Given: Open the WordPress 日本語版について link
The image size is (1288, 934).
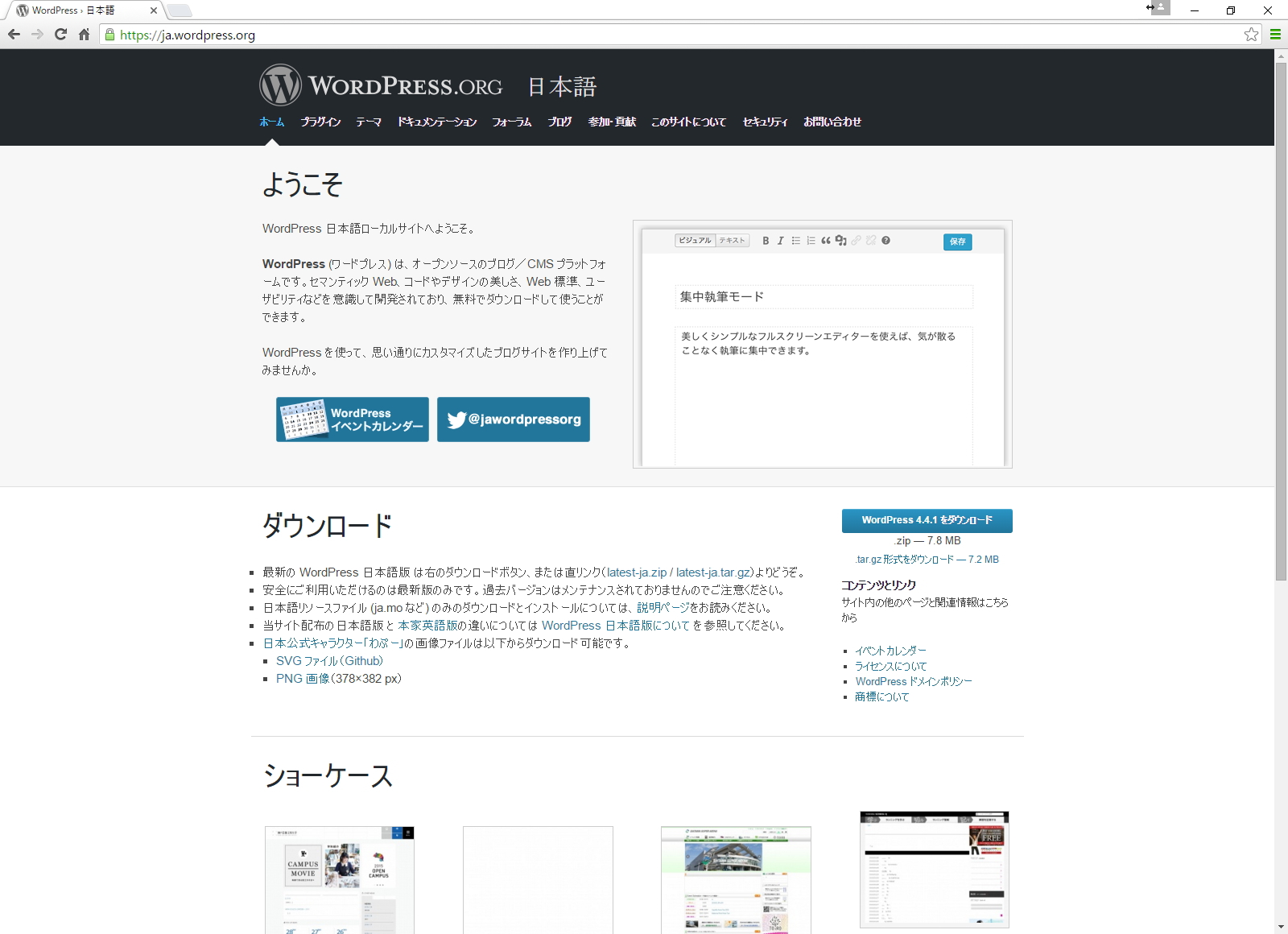Looking at the screenshot, I should [616, 626].
